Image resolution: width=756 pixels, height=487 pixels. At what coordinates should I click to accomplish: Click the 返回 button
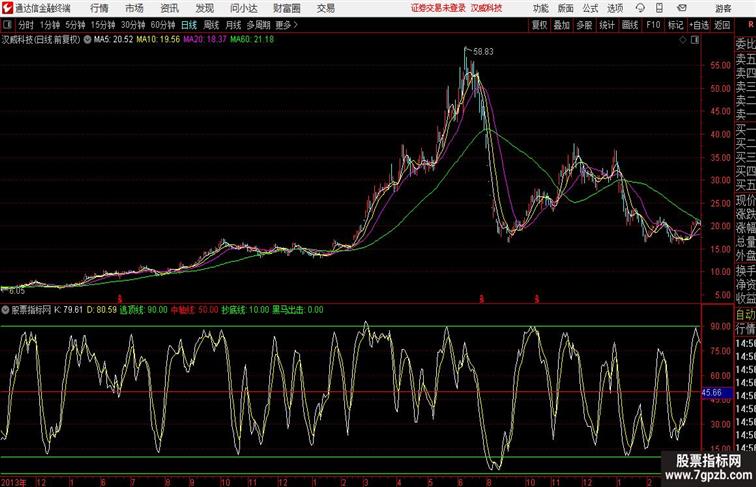pyautogui.click(x=722, y=25)
